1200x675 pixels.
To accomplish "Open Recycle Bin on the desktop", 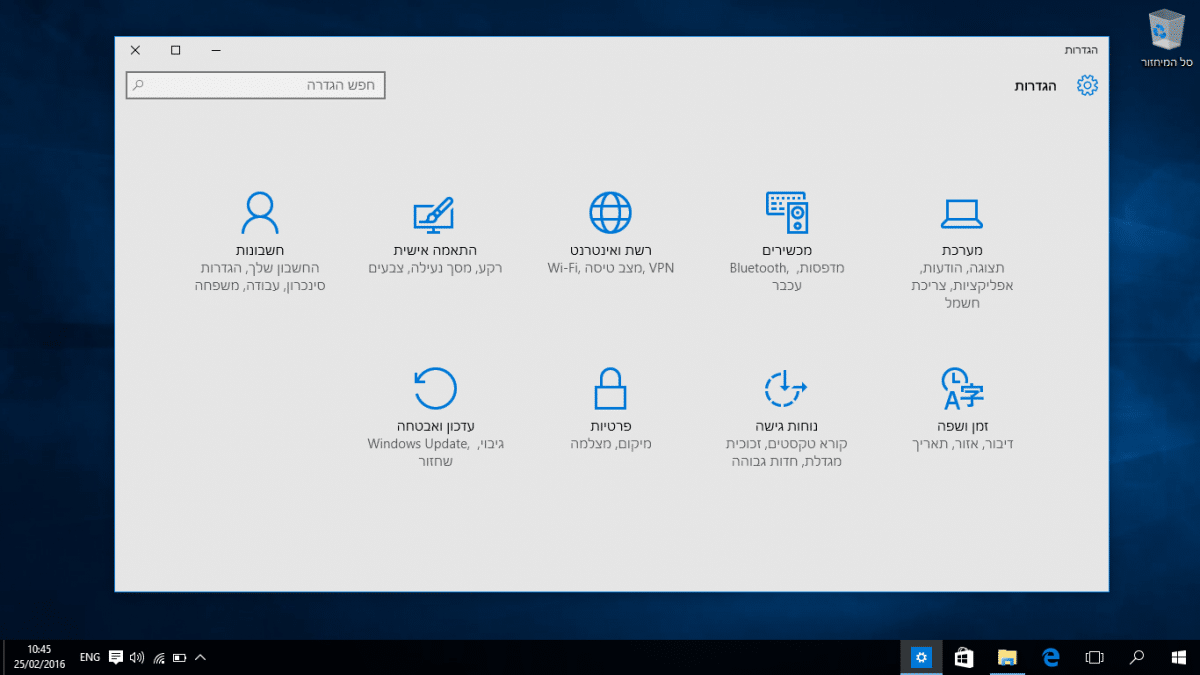I will [1165, 32].
